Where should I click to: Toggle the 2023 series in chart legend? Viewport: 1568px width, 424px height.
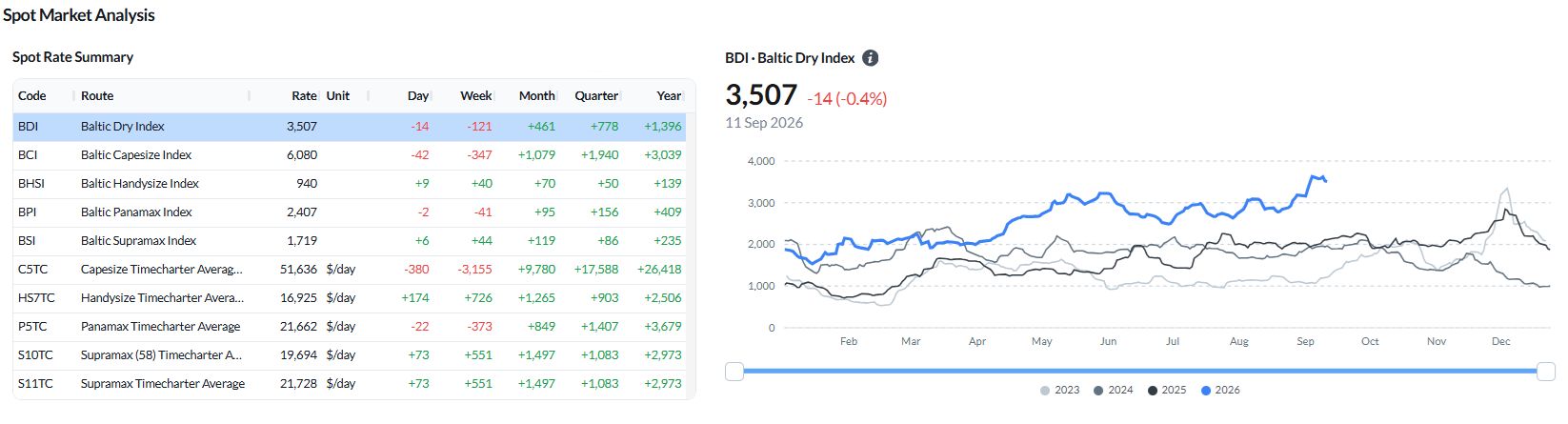[x=1060, y=391]
